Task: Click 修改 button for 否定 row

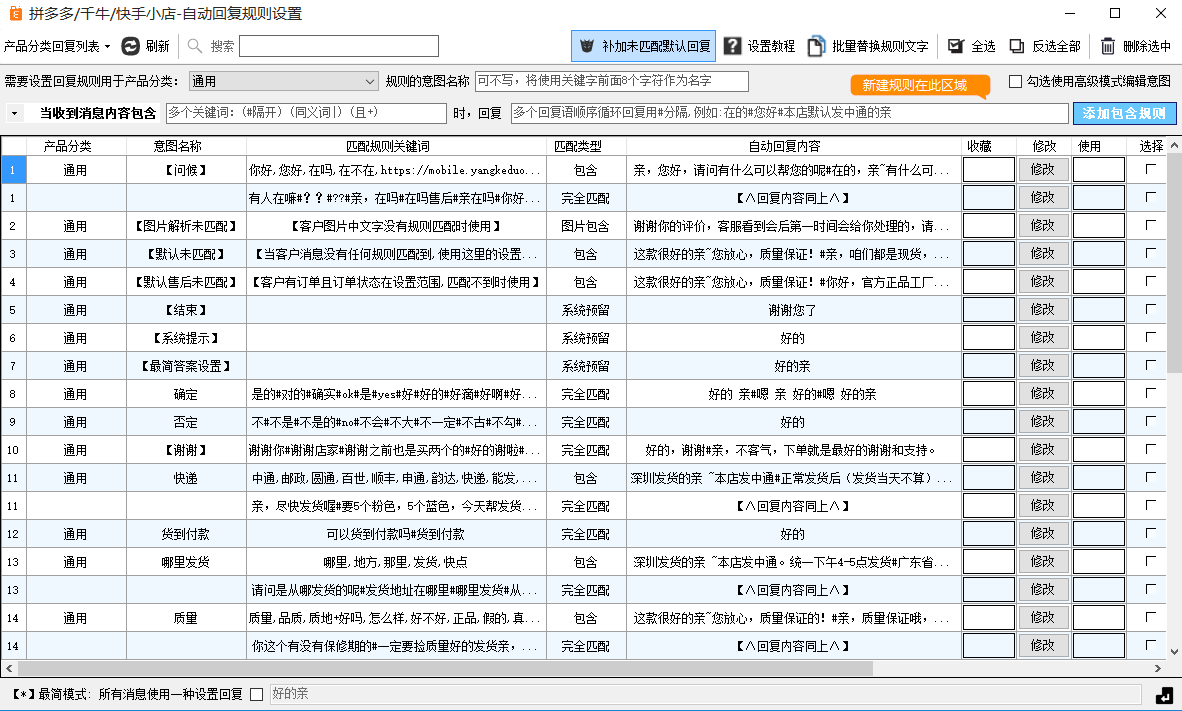Action: (x=1043, y=421)
